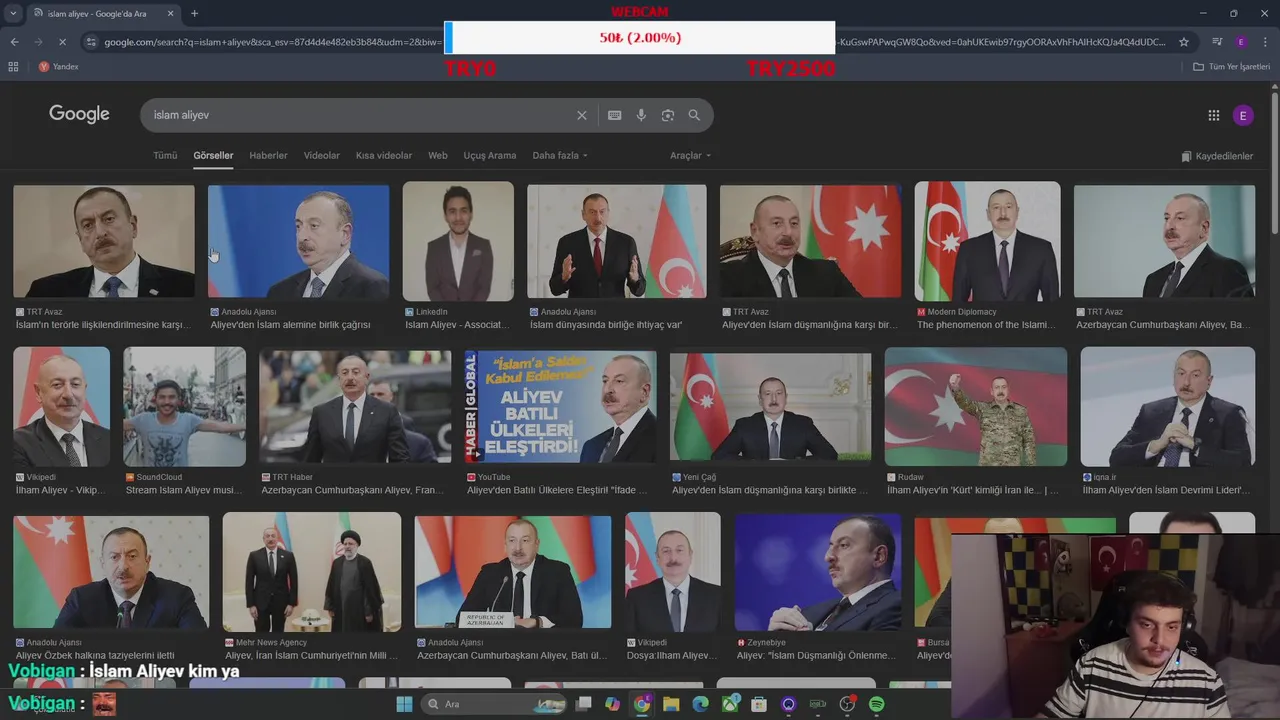Viewport: 1280px width, 720px height.
Task: Open the Chrome tab search dropdown
Action: point(13,13)
